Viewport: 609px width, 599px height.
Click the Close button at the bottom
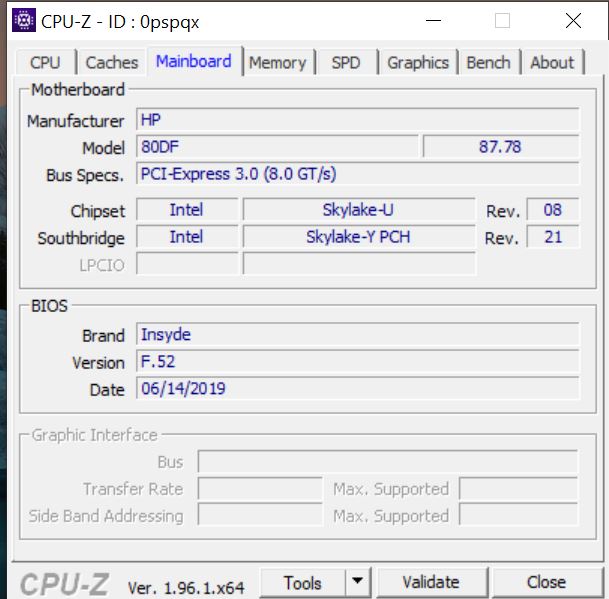(546, 582)
